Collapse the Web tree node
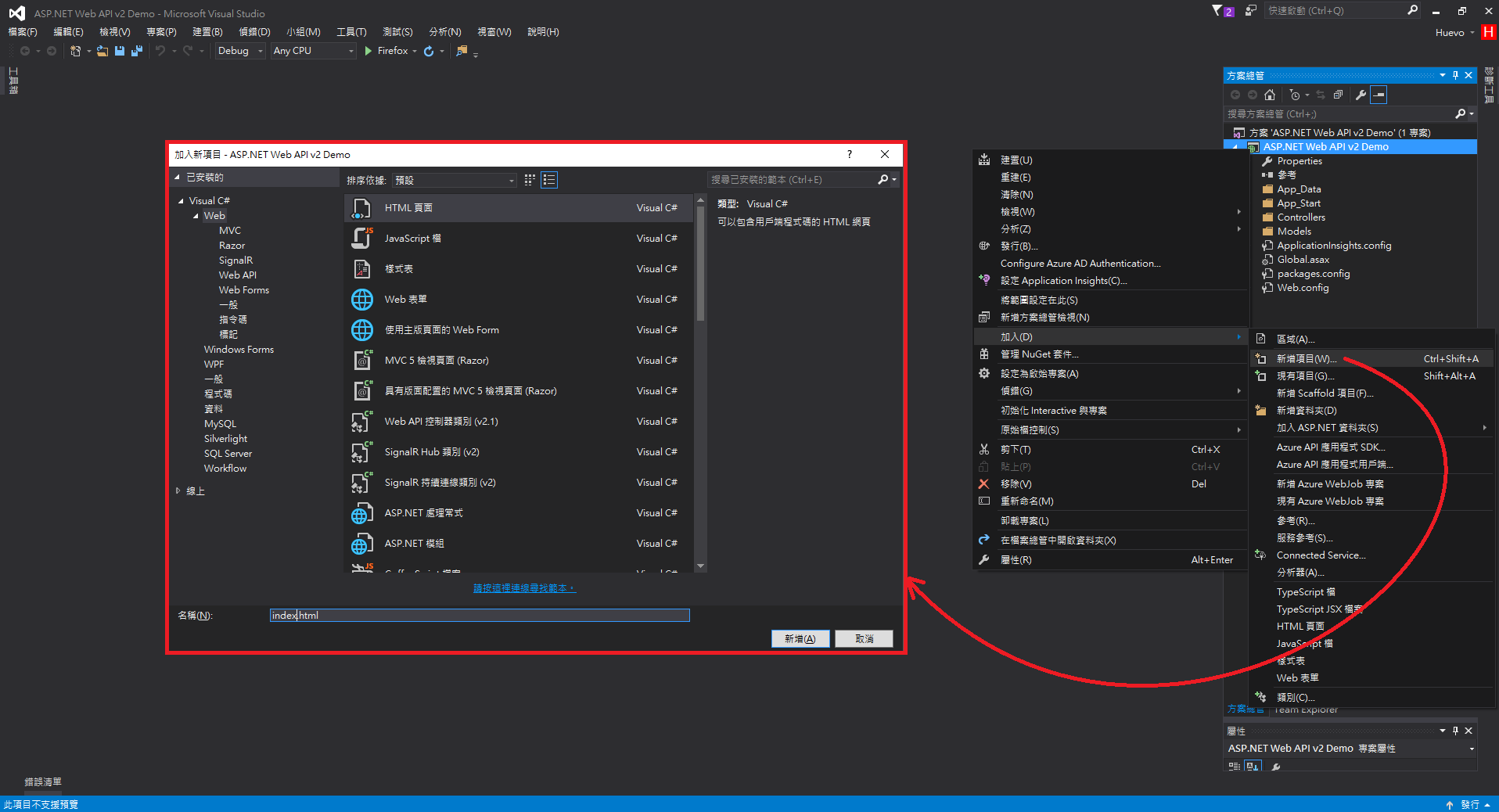 click(x=196, y=216)
